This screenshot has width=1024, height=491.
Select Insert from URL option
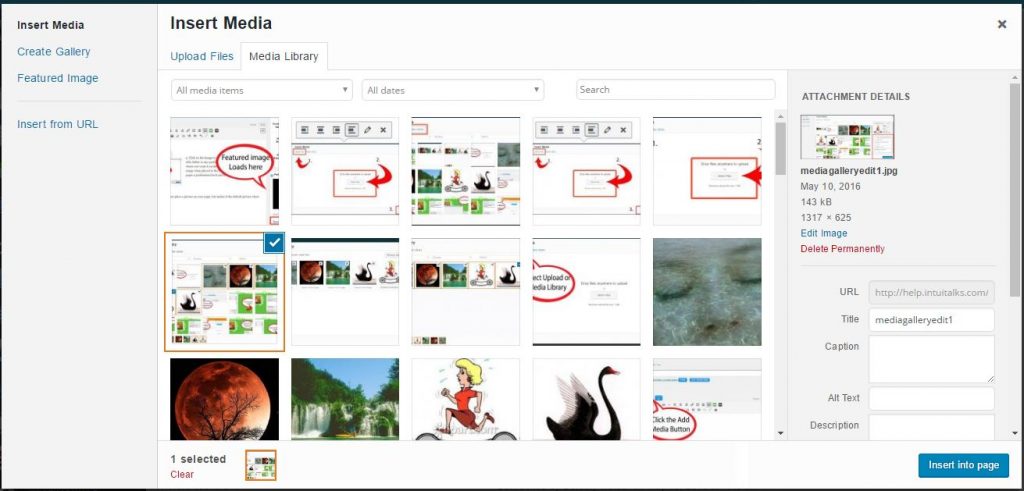pyautogui.click(x=57, y=124)
